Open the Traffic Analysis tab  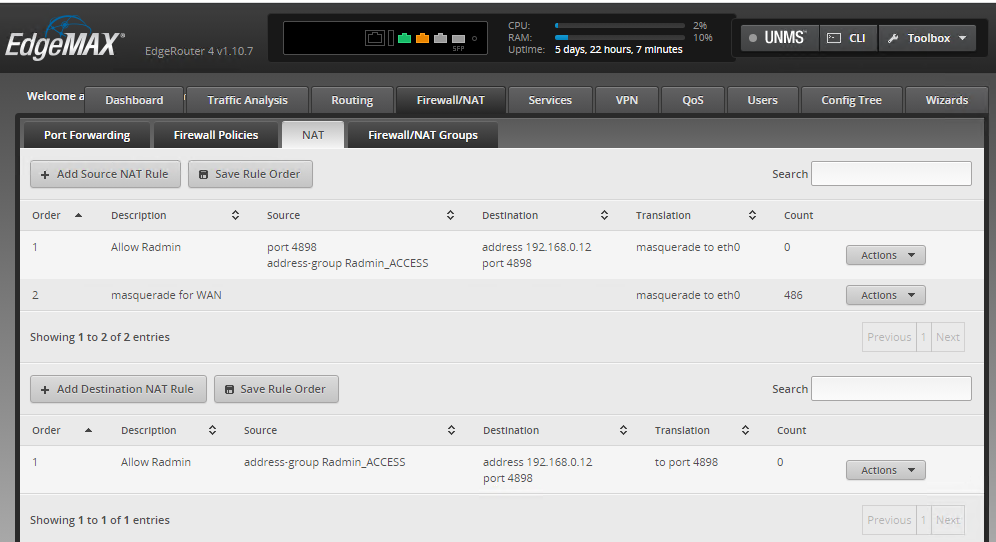tap(247, 100)
